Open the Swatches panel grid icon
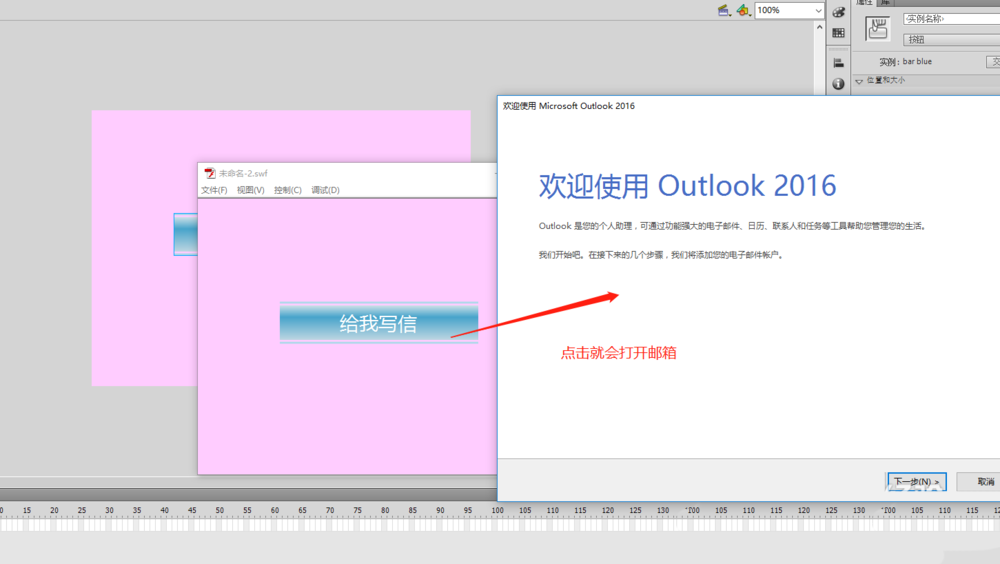The image size is (1000, 564). pos(839,33)
